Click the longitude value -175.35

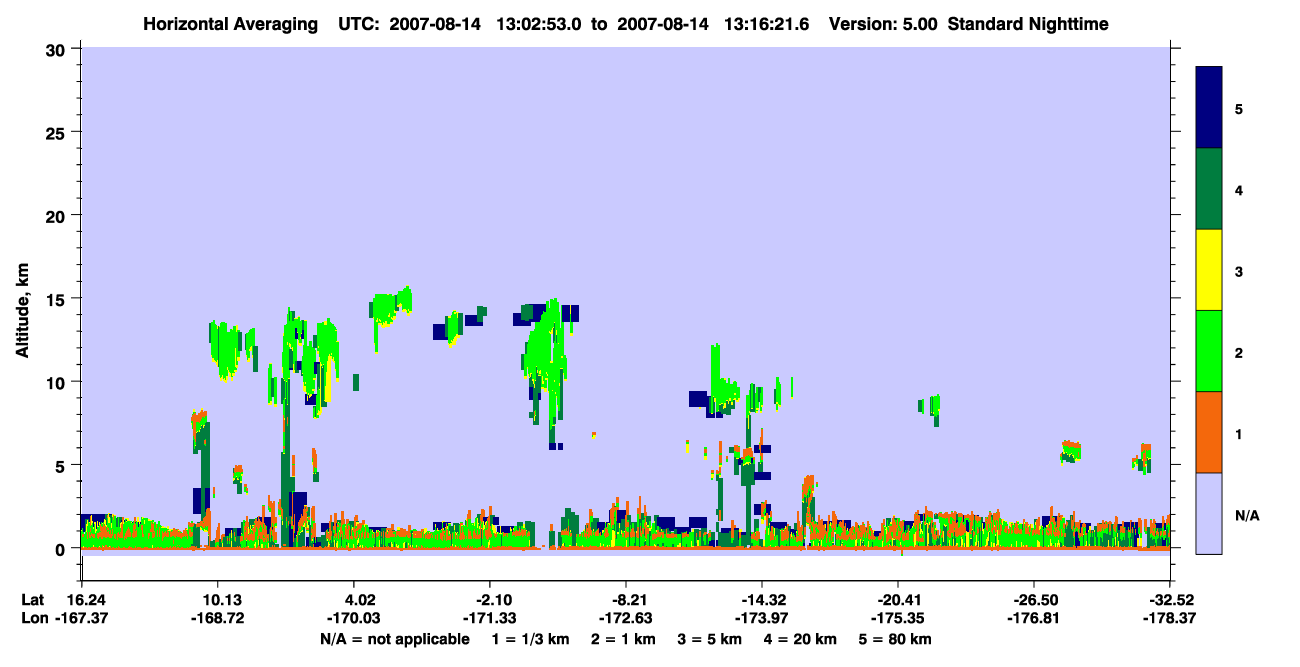pyautogui.click(x=898, y=619)
